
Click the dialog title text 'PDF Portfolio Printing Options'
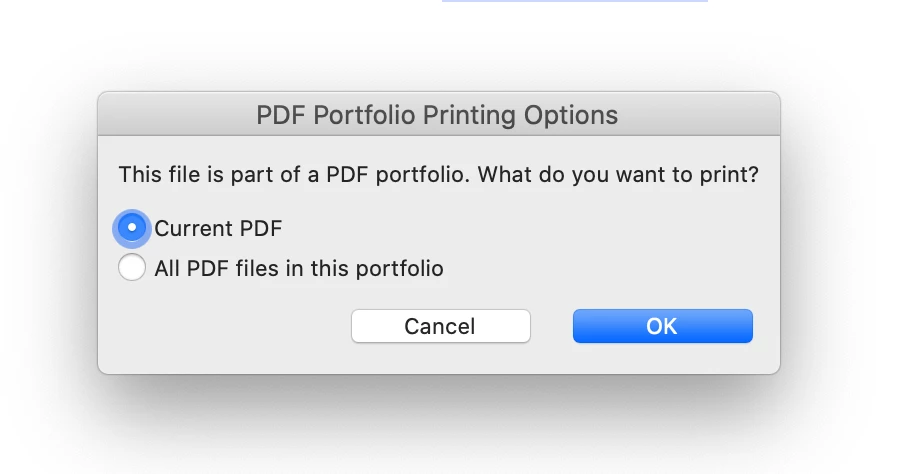point(438,115)
